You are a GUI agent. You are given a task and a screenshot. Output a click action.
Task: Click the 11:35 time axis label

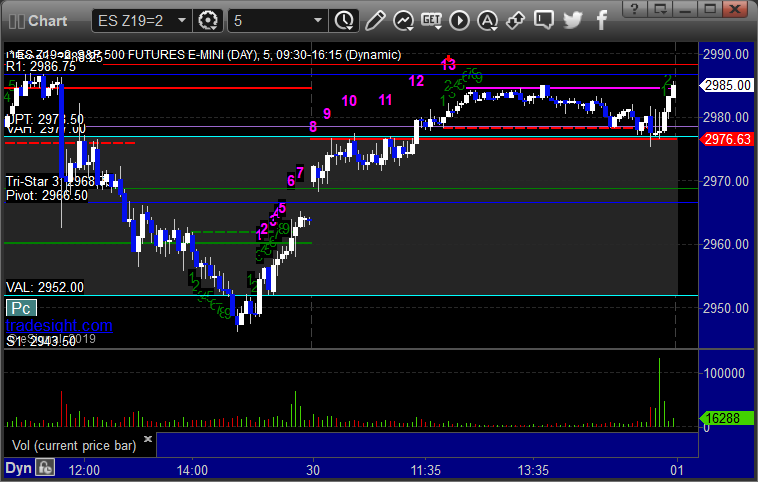tap(425, 470)
